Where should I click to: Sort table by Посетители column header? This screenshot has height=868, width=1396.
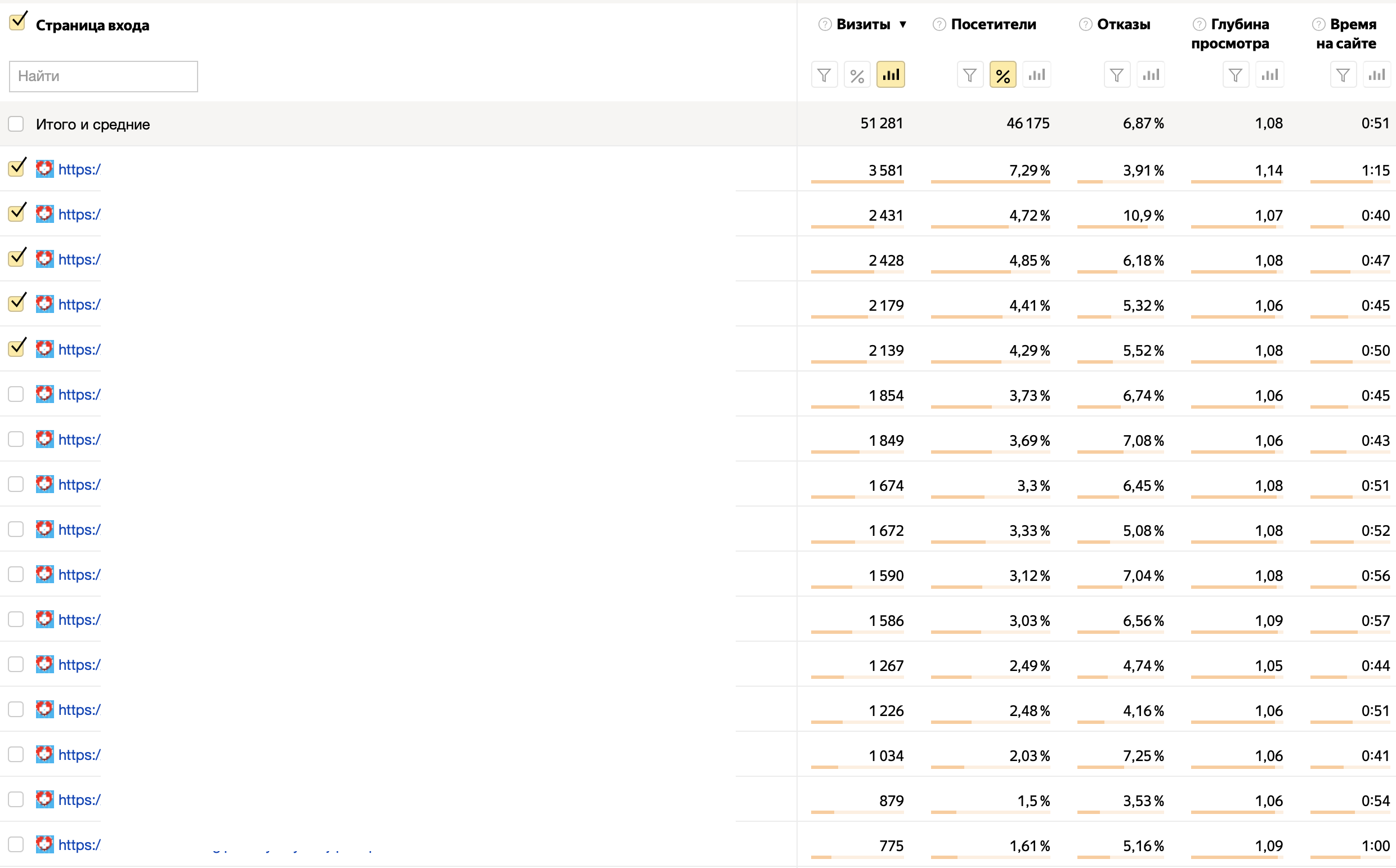993,25
